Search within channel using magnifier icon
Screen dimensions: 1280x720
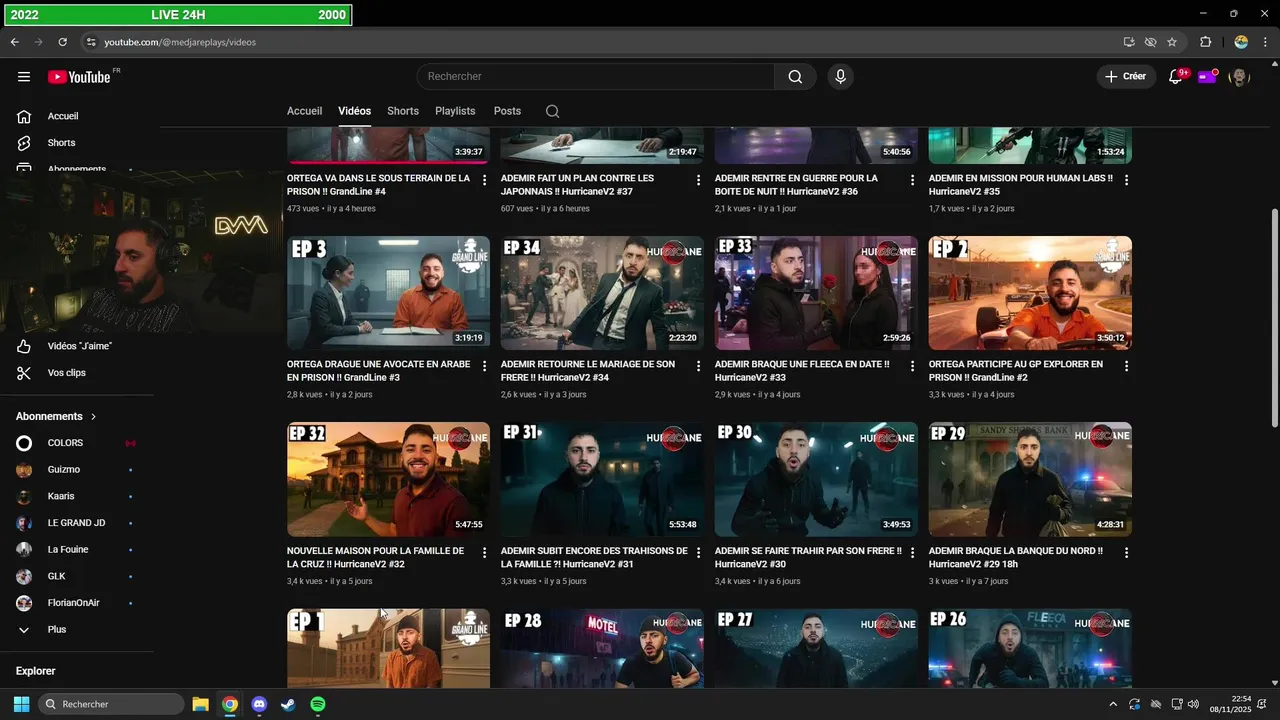pos(552,111)
